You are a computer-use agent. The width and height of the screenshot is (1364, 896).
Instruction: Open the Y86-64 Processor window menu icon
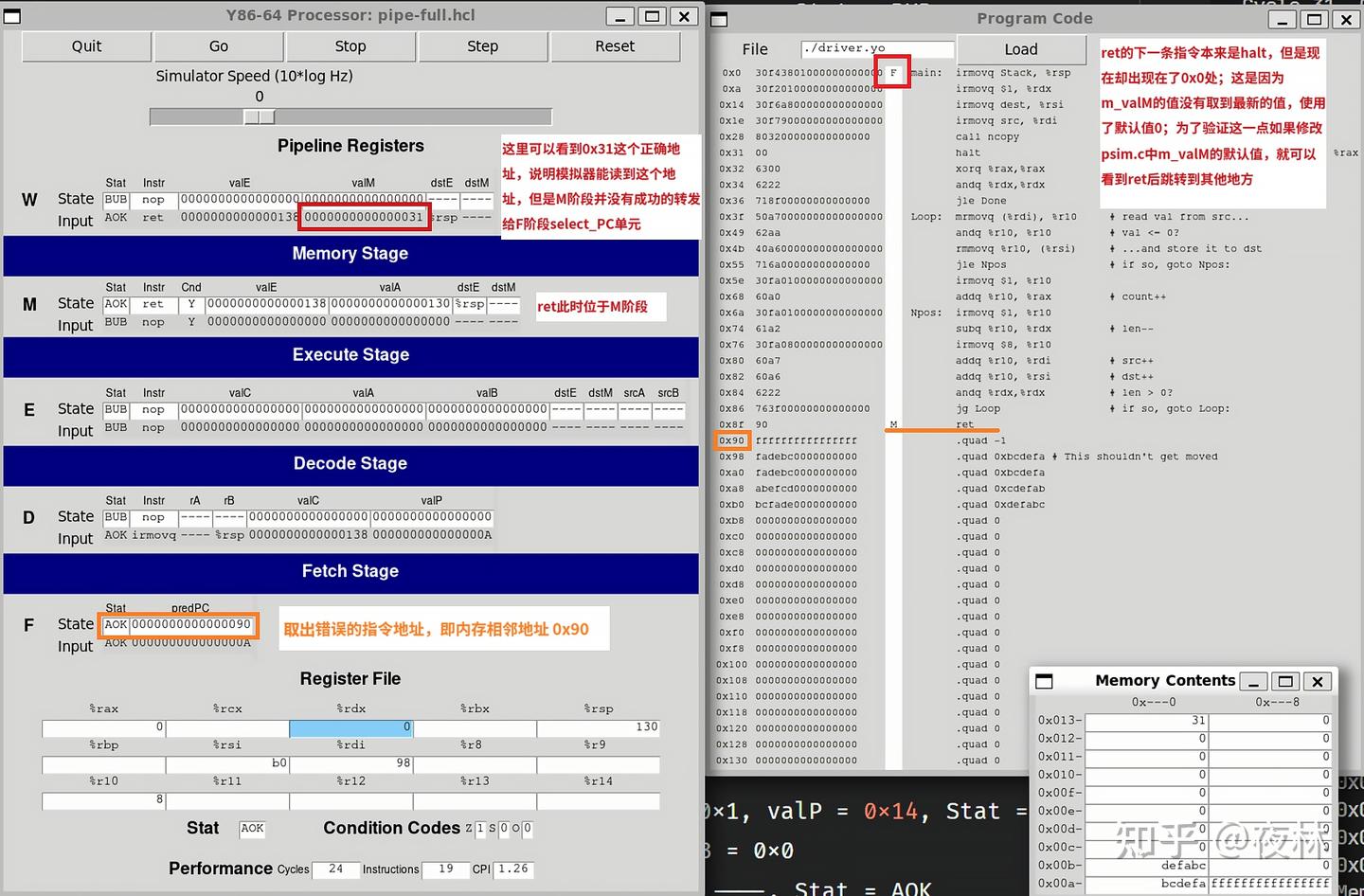[x=13, y=16]
